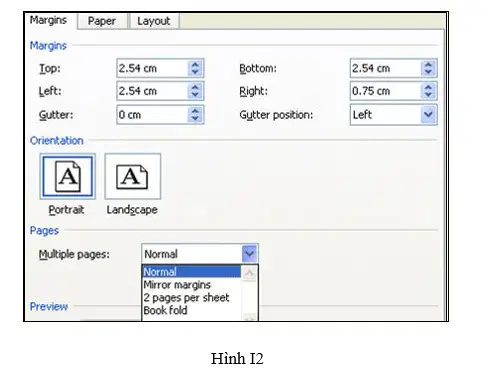
Task: Click the Gutter value field
Action: (152, 115)
